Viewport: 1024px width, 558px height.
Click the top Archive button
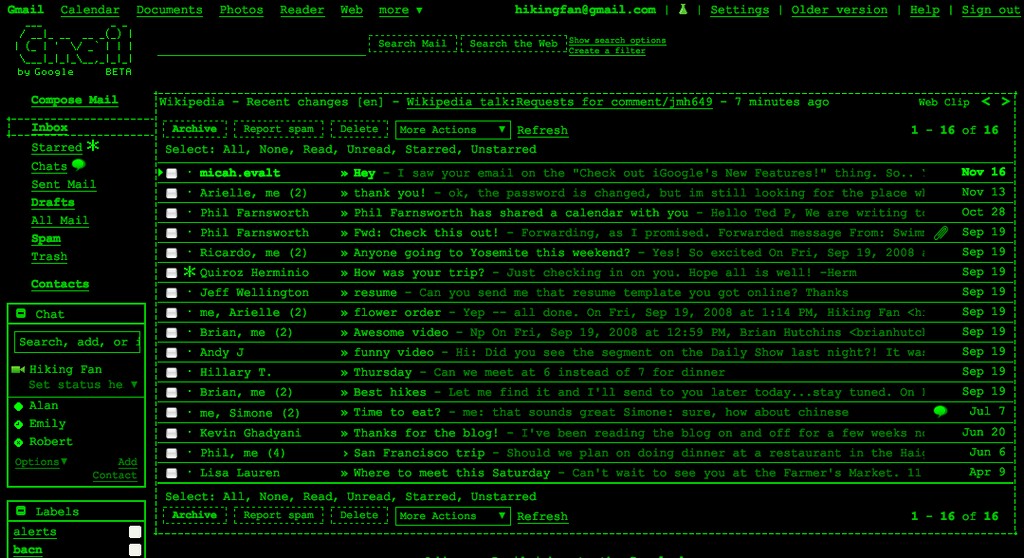[195, 129]
